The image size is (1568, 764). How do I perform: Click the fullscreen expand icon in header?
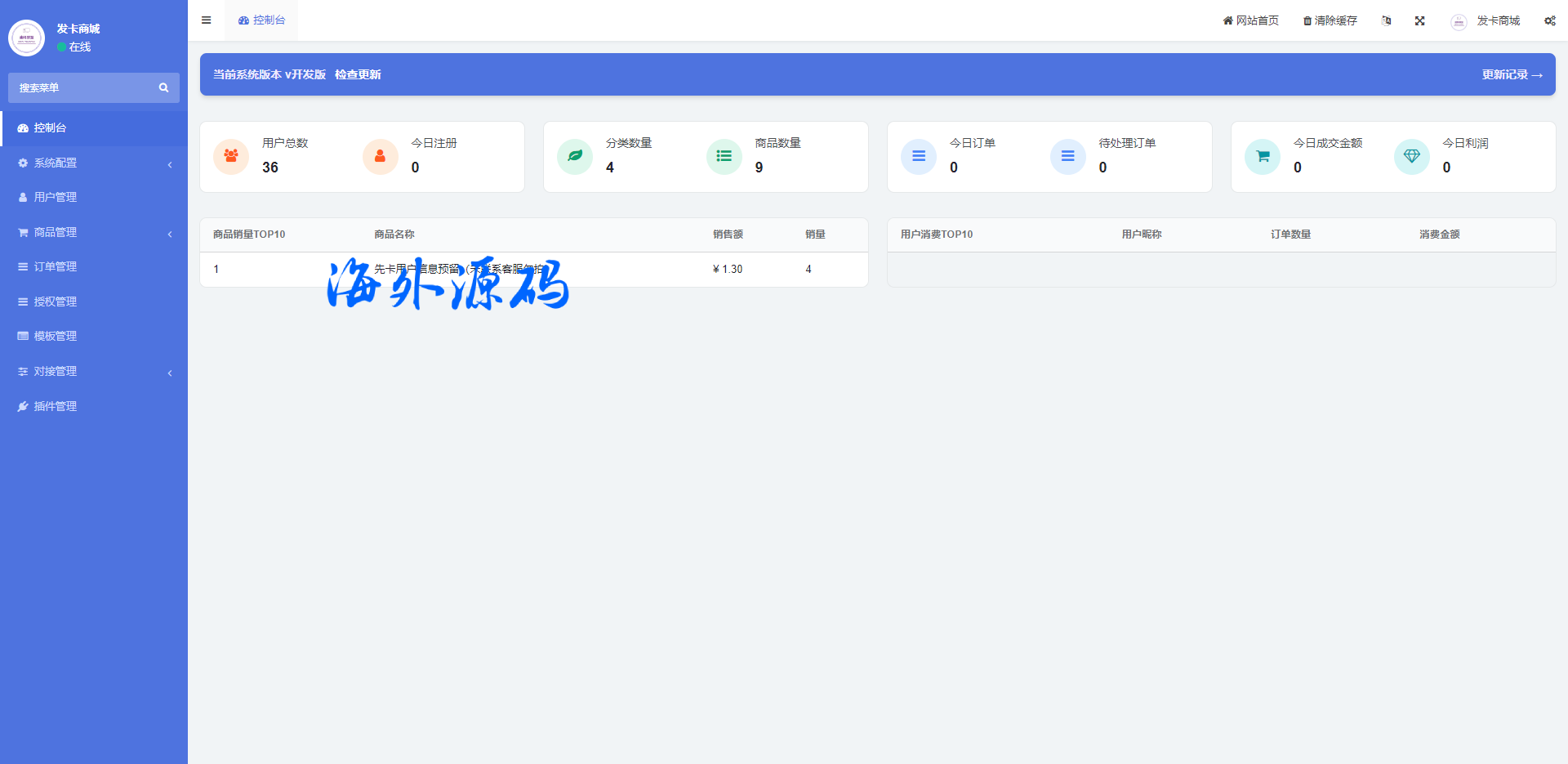(1419, 21)
